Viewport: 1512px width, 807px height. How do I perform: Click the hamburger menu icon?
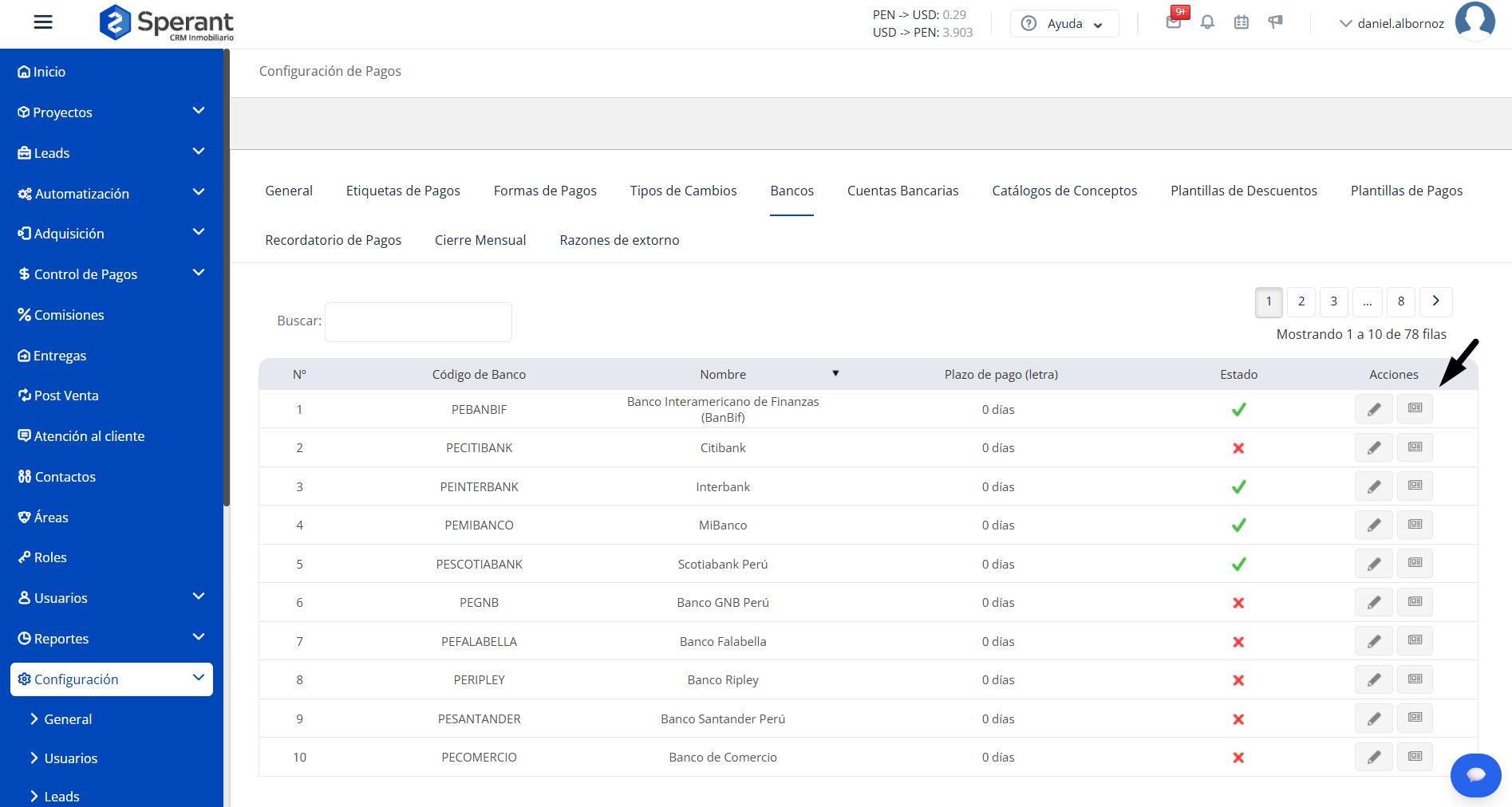tap(43, 22)
